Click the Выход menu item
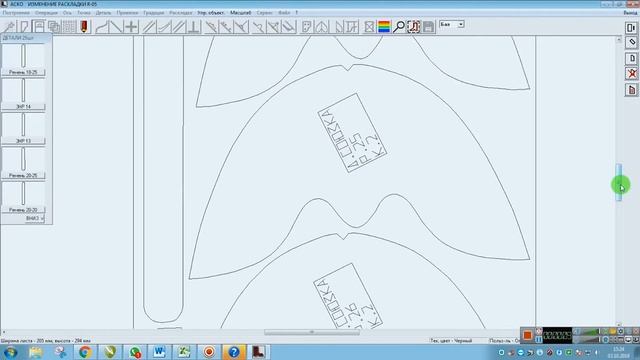This screenshot has width=640, height=360. (x=630, y=13)
